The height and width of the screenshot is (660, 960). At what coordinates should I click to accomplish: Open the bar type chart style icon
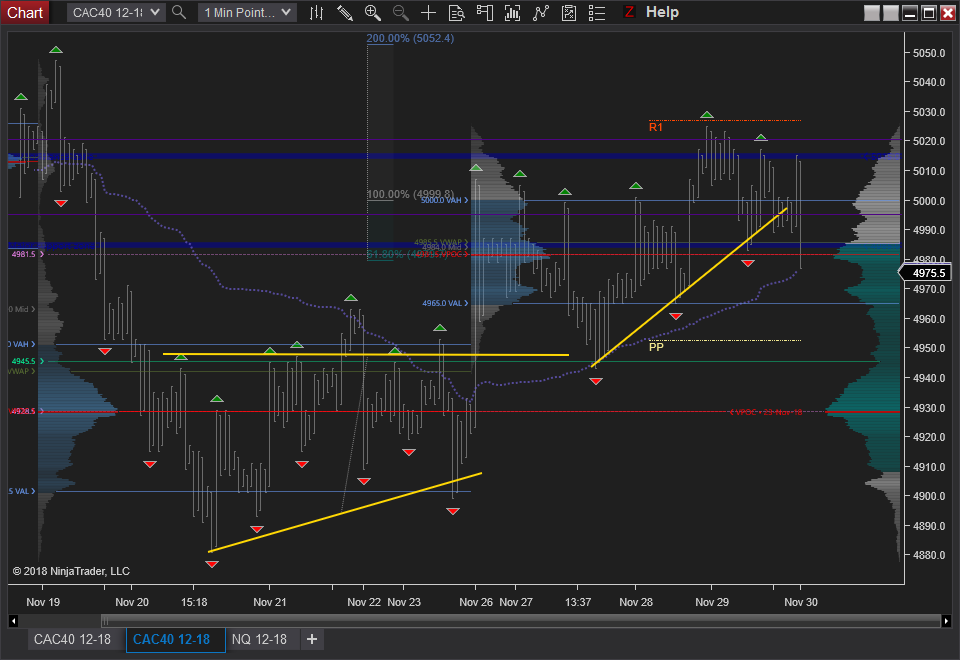[317, 13]
